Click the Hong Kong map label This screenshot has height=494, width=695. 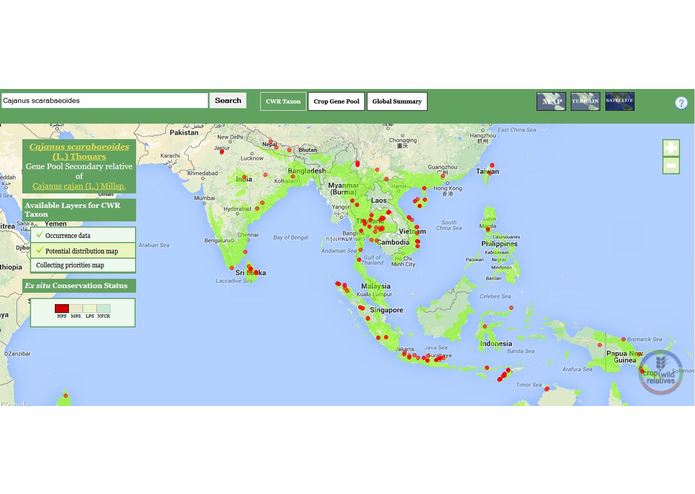click(447, 189)
